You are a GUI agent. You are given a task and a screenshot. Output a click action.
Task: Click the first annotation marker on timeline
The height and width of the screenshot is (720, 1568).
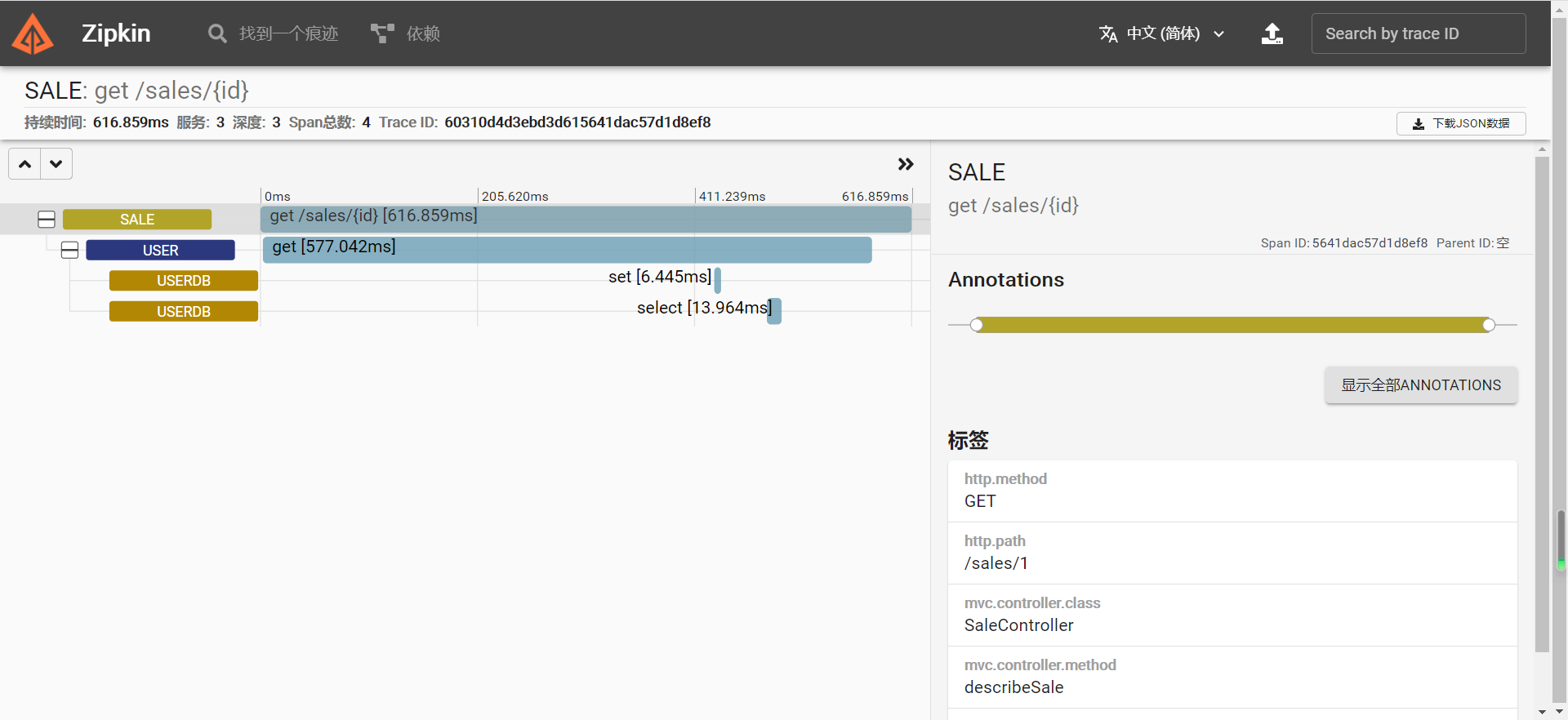tap(977, 325)
